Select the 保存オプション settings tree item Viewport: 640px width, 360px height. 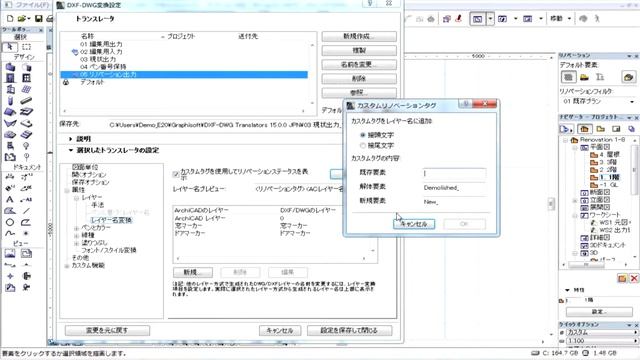pyautogui.click(x=91, y=182)
